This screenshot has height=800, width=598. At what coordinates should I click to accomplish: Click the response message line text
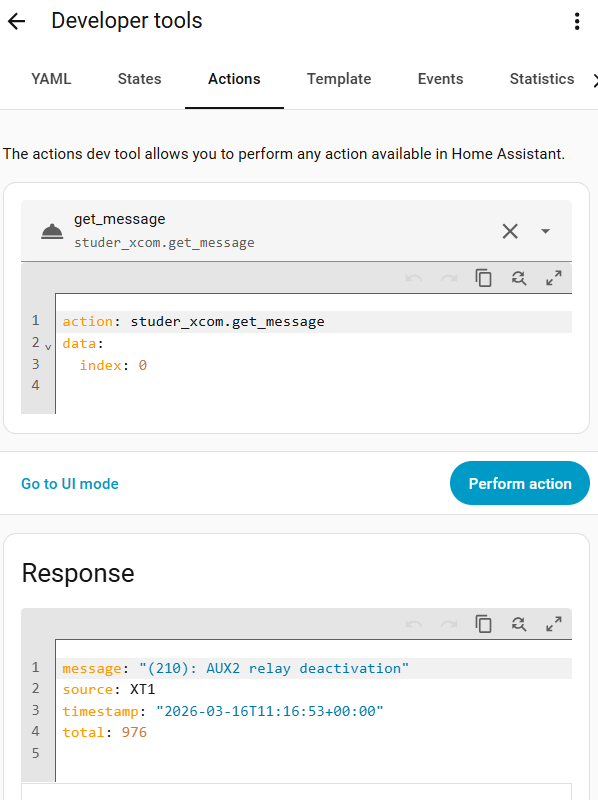click(236, 668)
